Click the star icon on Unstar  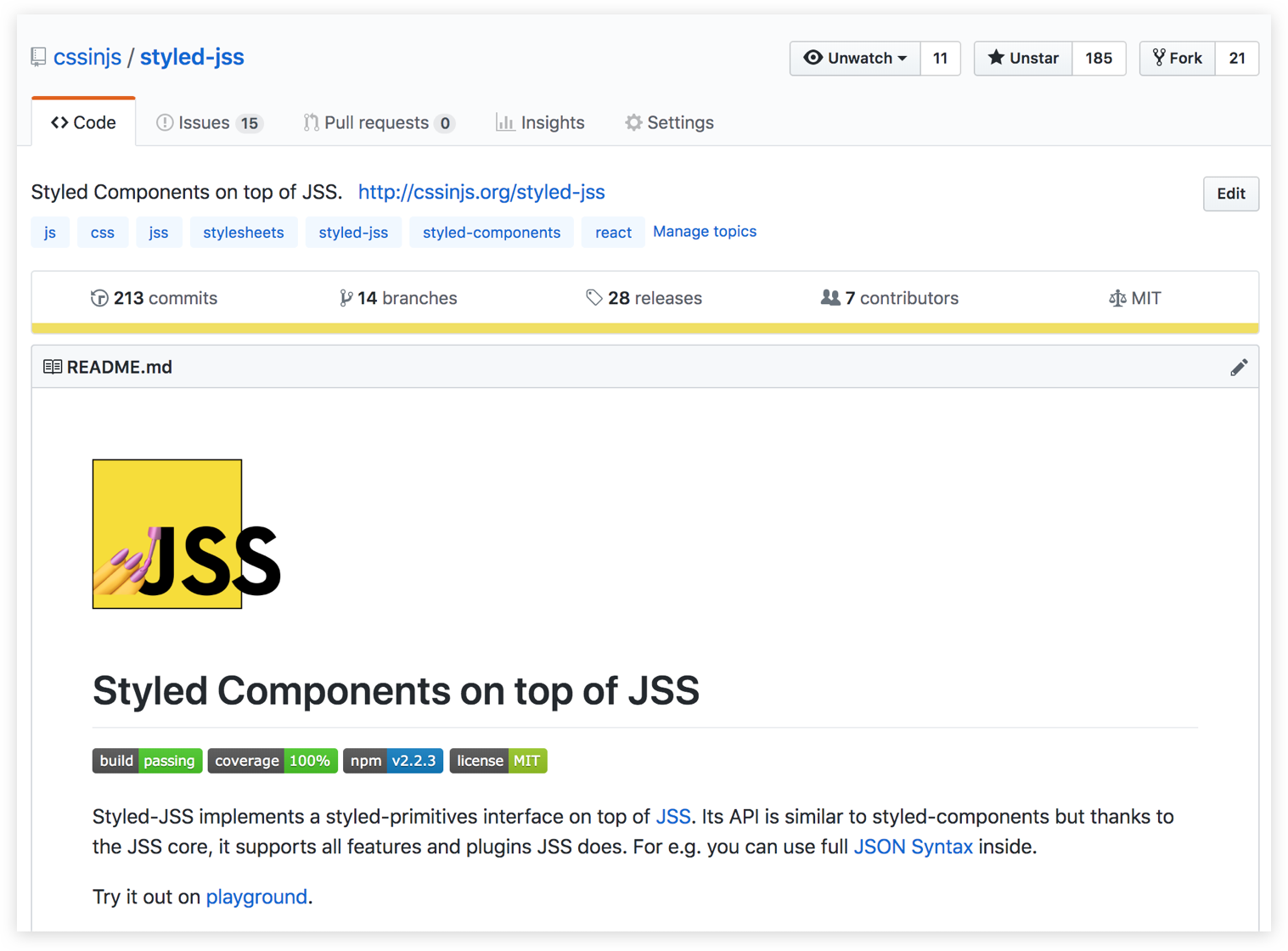(x=996, y=58)
